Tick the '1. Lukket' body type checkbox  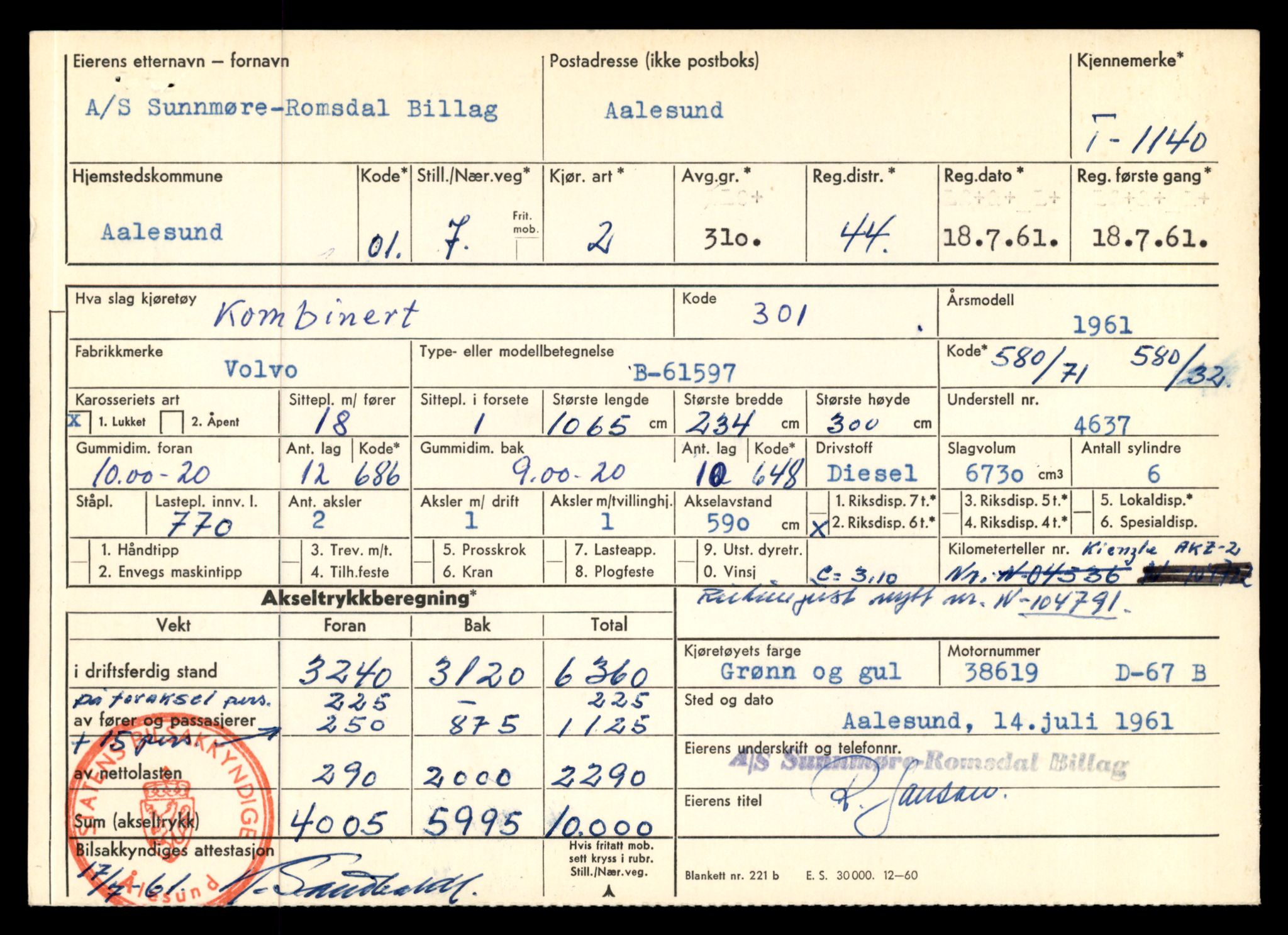pyautogui.click(x=79, y=421)
